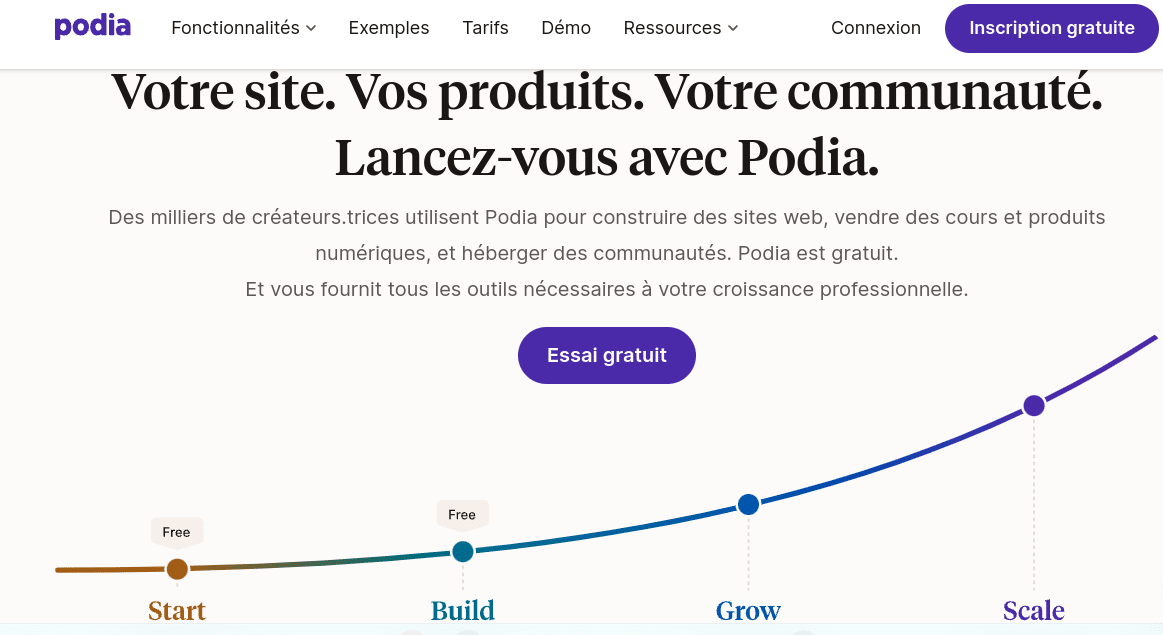Click the Inscription gratuite button
Viewport: 1163px width, 635px height.
(1051, 28)
